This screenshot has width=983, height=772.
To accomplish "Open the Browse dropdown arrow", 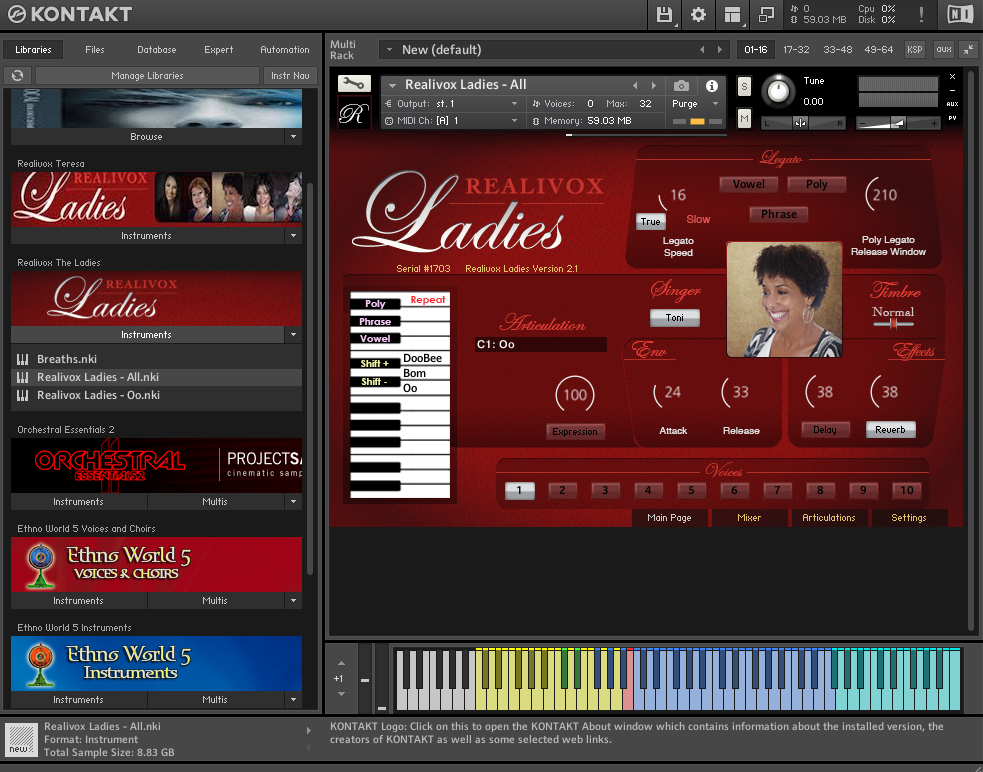I will coord(293,137).
